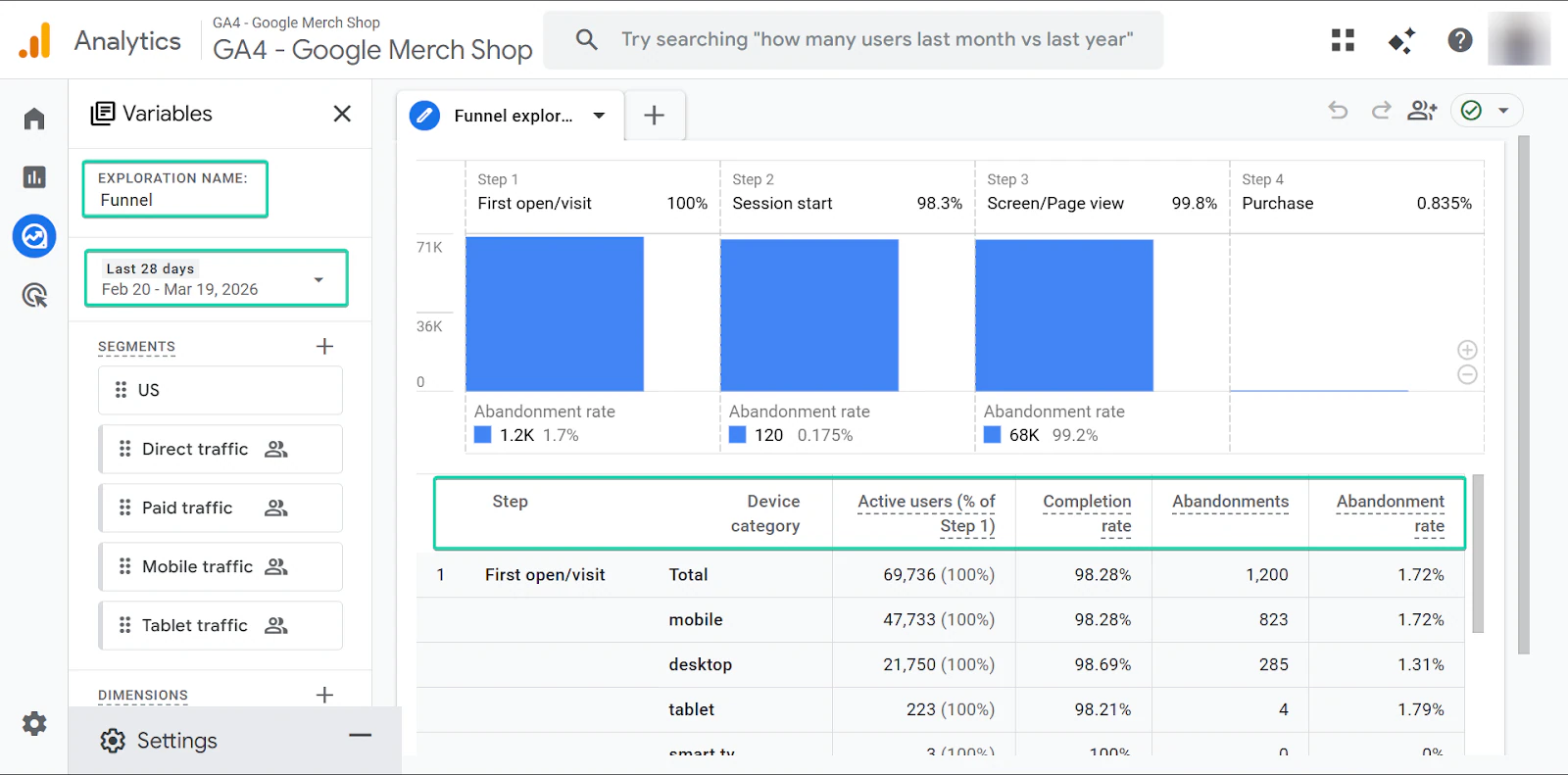
Task: Open the Home icon in left navigation
Action: click(x=34, y=119)
